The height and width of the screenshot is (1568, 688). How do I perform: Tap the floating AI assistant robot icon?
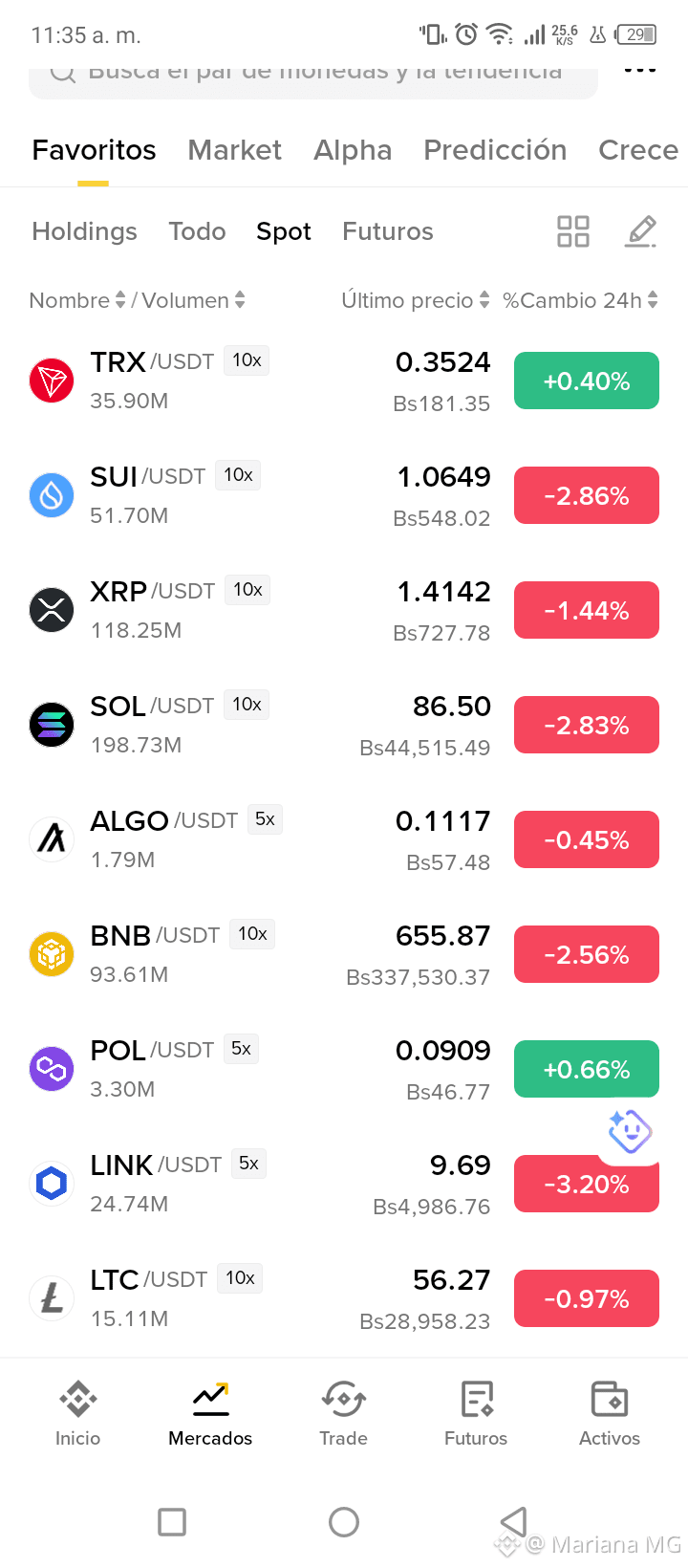click(631, 1132)
